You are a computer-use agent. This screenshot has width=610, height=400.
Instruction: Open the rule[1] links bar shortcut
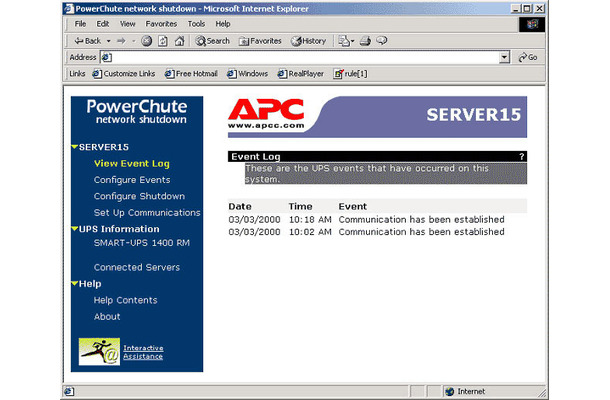click(350, 74)
